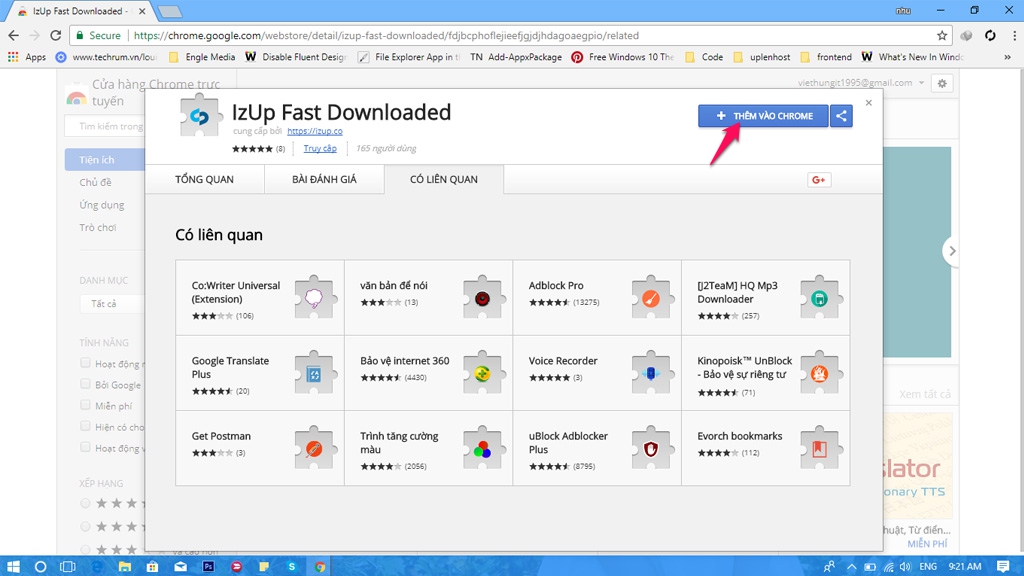1024x576 pixels.
Task: Click the Truy cập link
Action: (x=320, y=148)
